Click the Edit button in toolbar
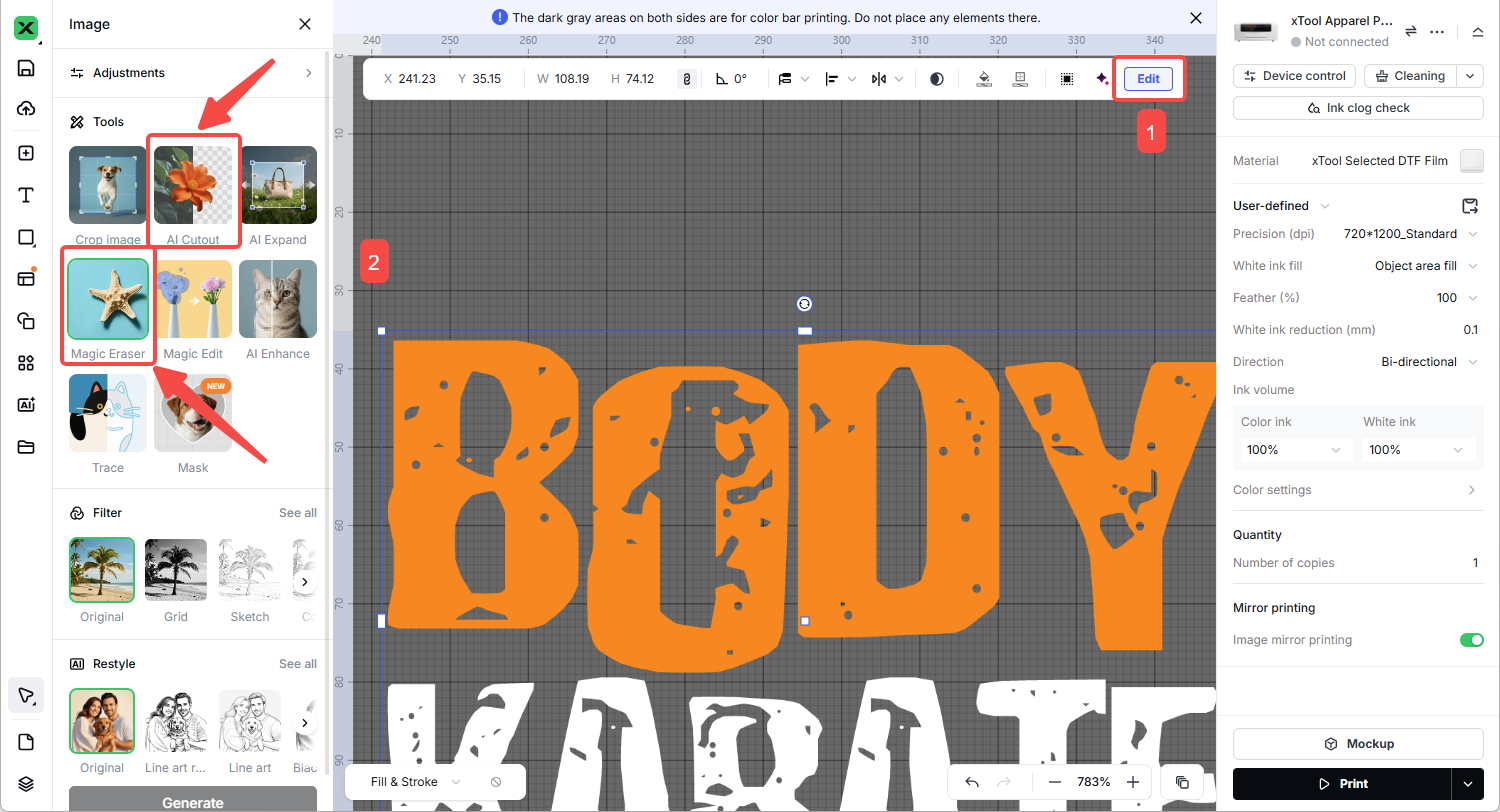This screenshot has height=812, width=1500. [x=1148, y=79]
